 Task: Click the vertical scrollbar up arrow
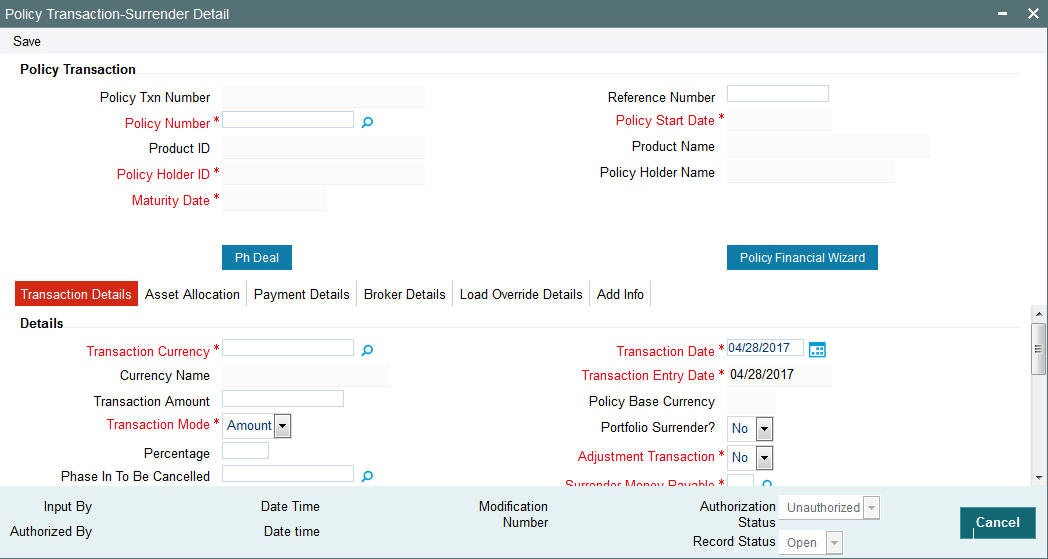pyautogui.click(x=1038, y=314)
